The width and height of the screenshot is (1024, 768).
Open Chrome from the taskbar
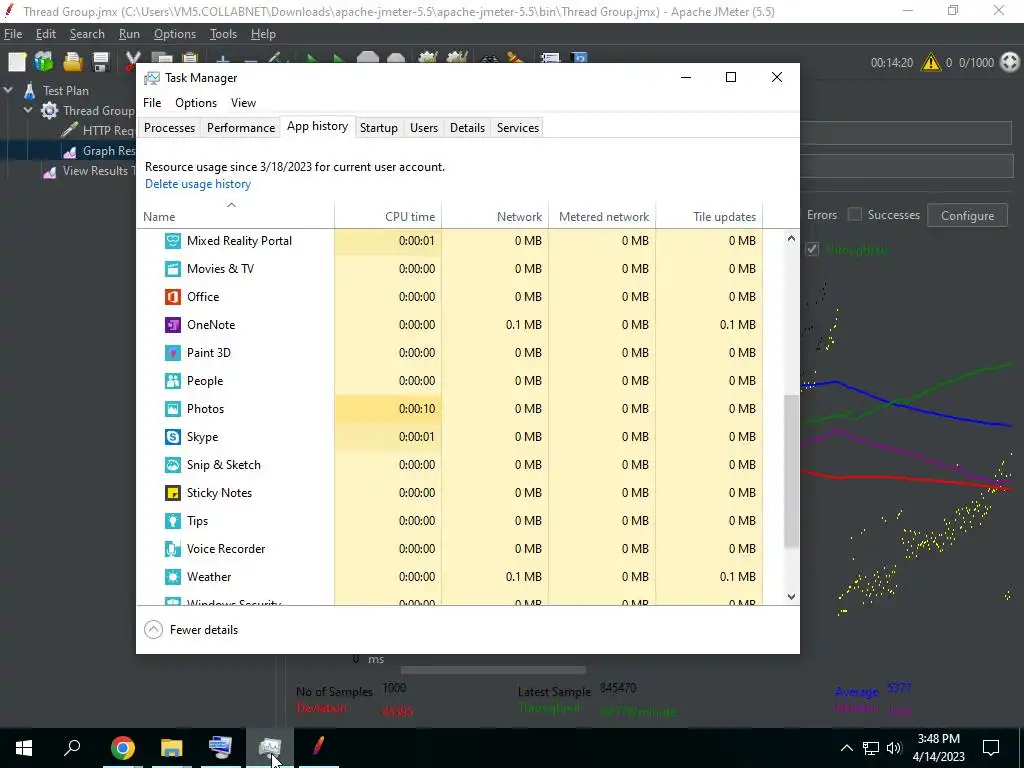(122, 748)
